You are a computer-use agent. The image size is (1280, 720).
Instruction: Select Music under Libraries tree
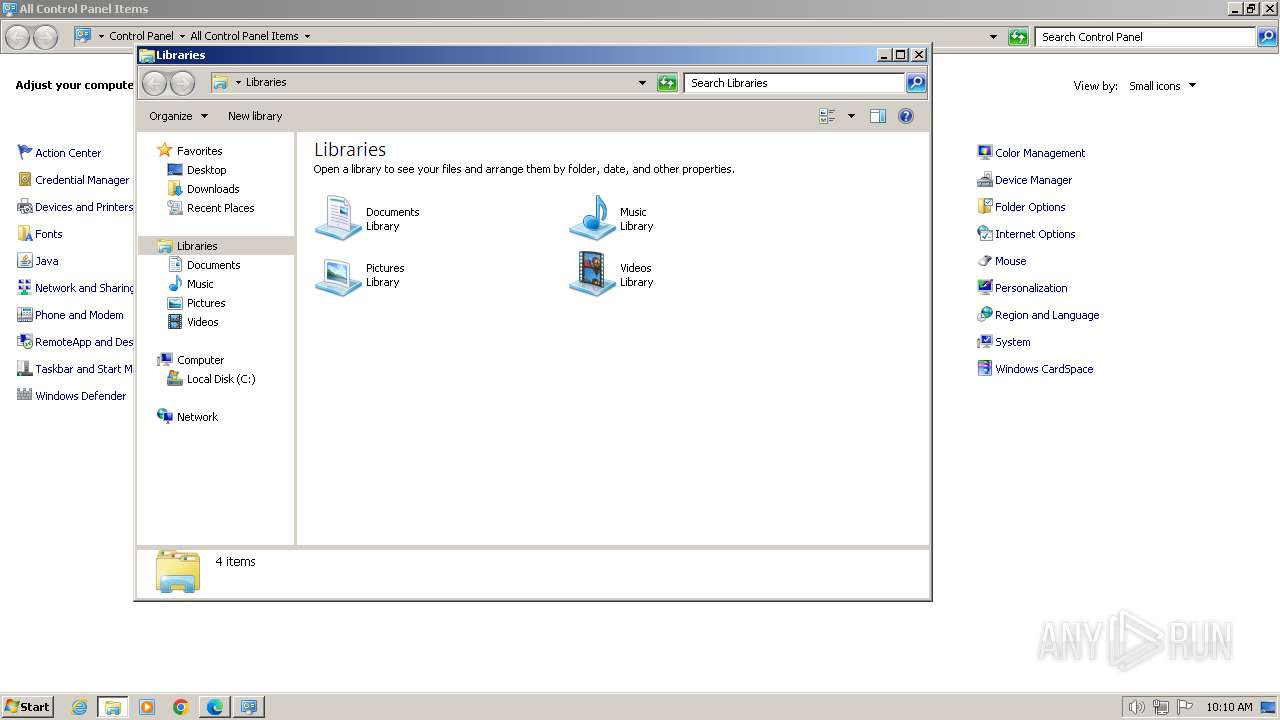click(200, 284)
